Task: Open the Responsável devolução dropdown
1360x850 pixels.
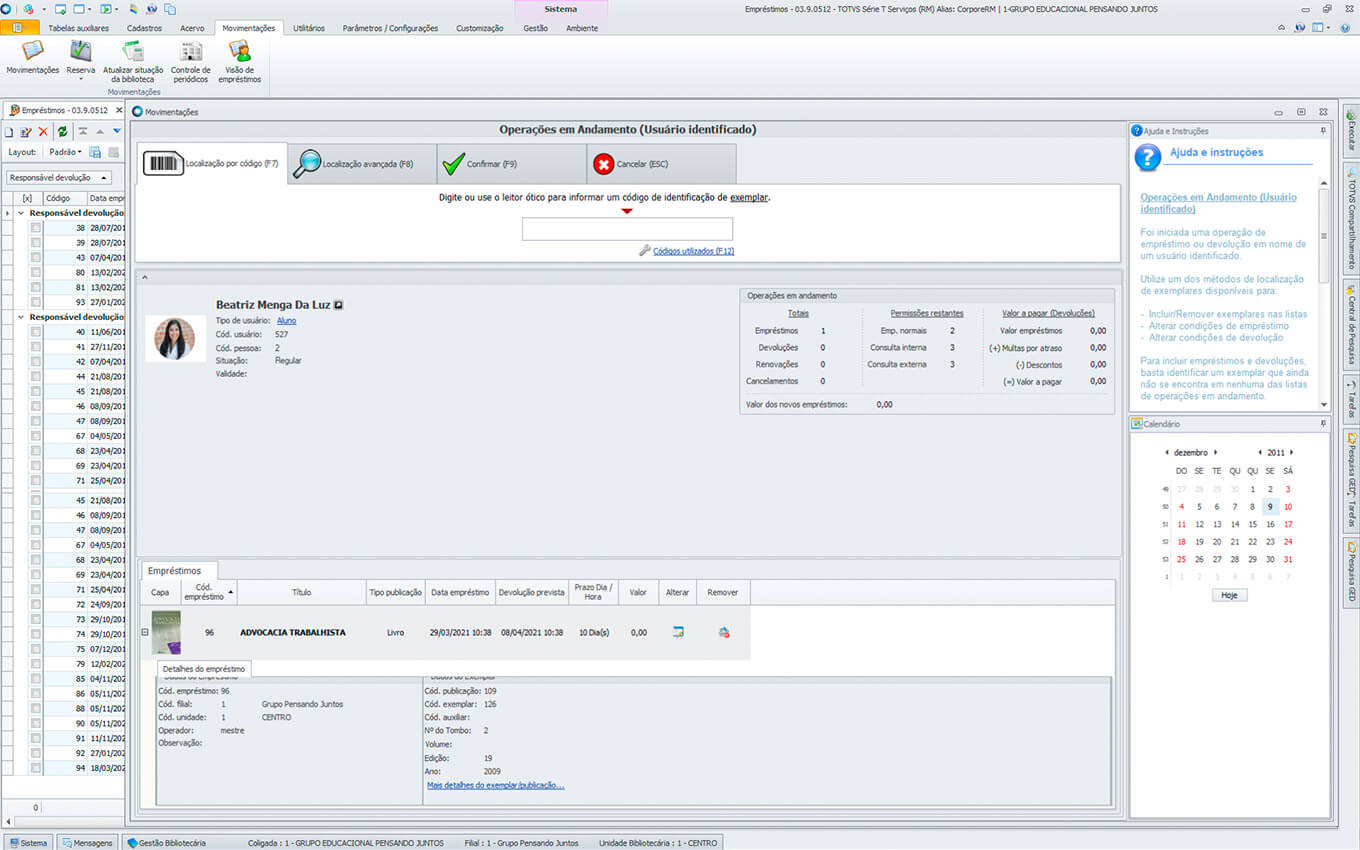Action: point(59,177)
